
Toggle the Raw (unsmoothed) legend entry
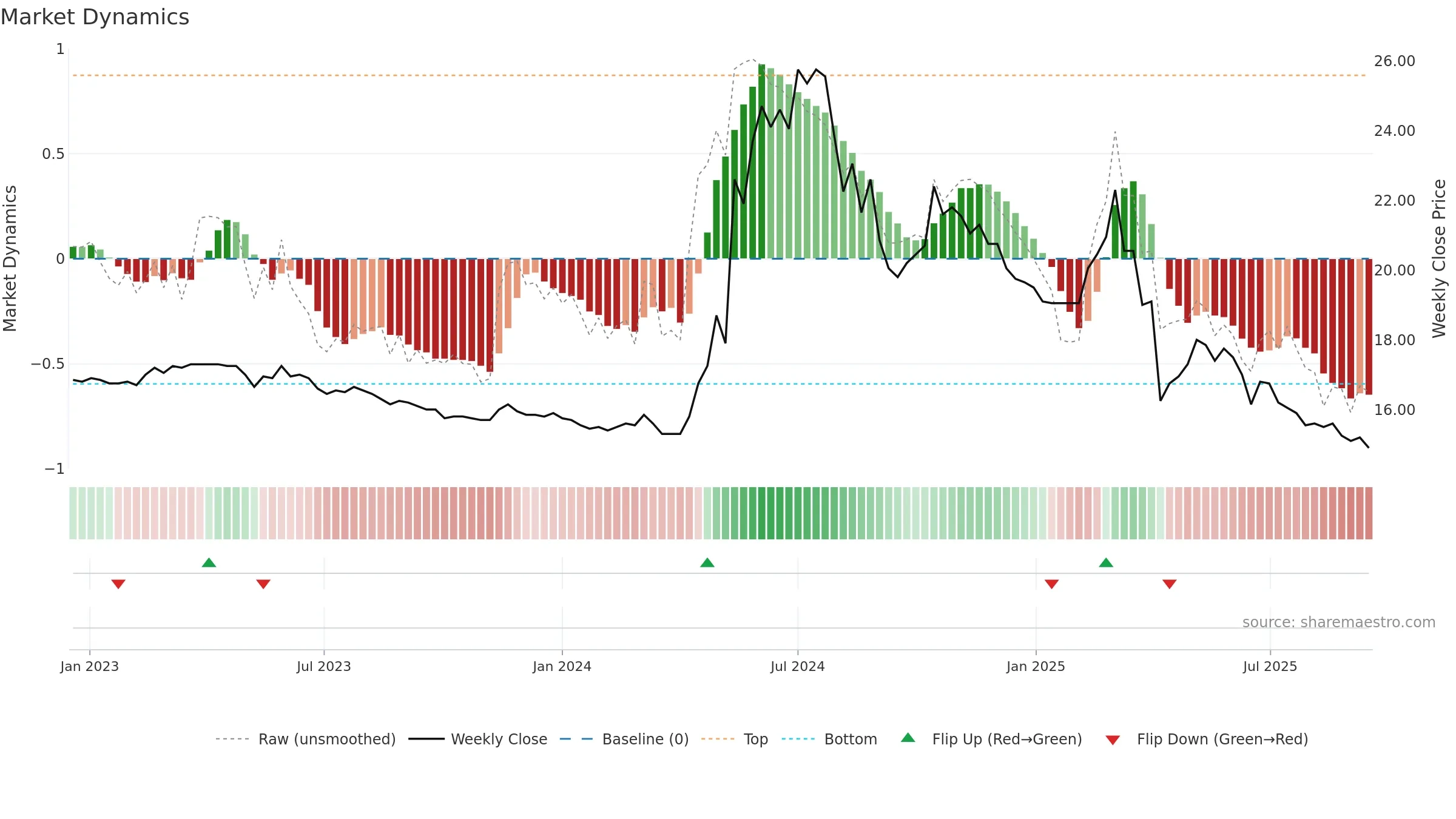305,739
